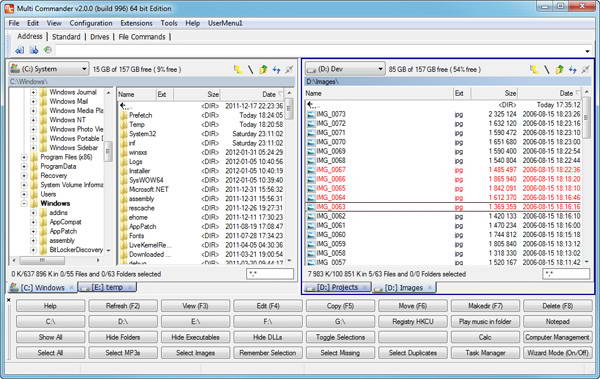The image size is (600, 379).
Task: Click the IMG_0062 image file icon
Action: [x=311, y=216]
